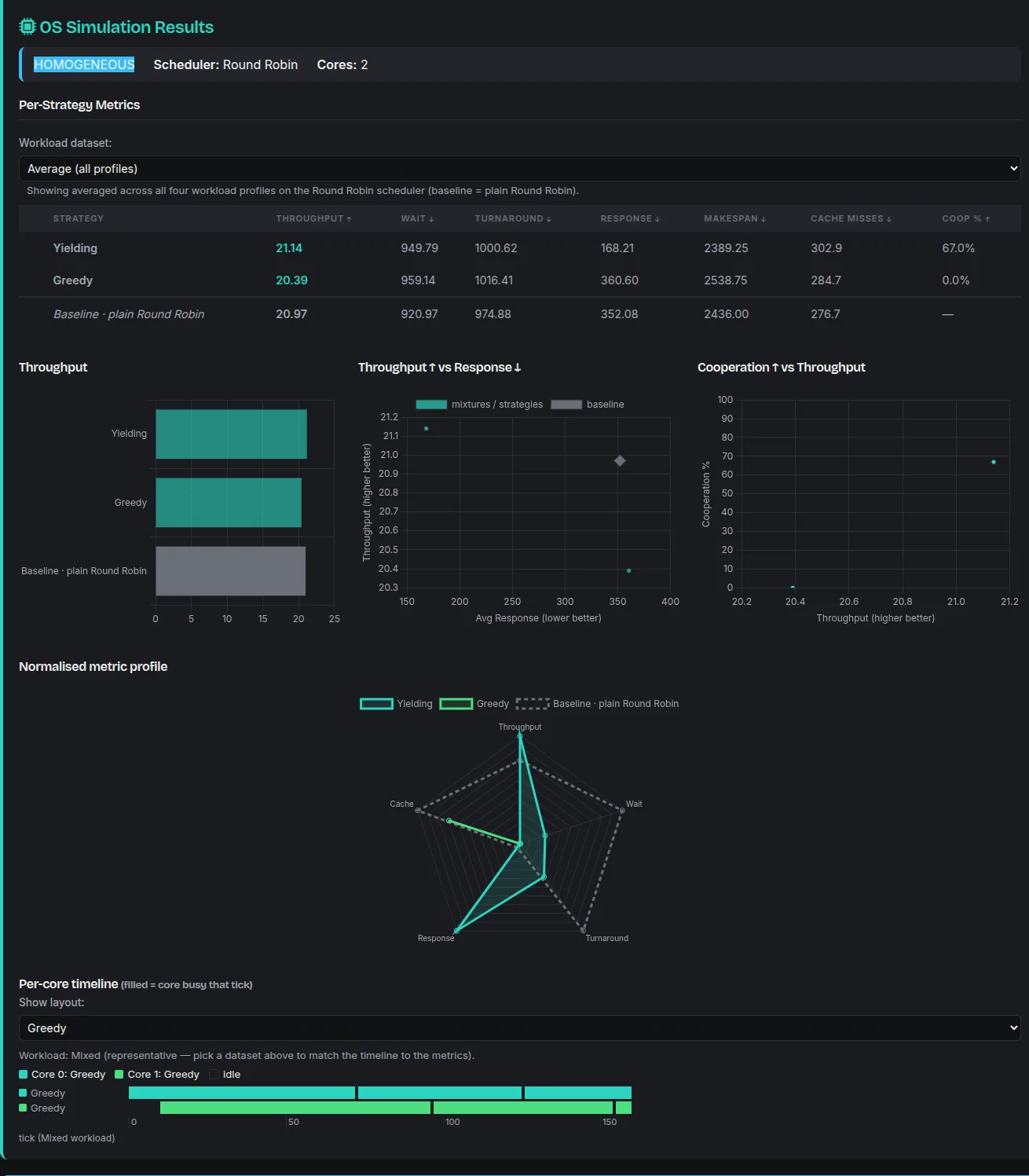This screenshot has height=1176, width=1029.
Task: Click Yielding throughput value 21.14
Action: [289, 248]
